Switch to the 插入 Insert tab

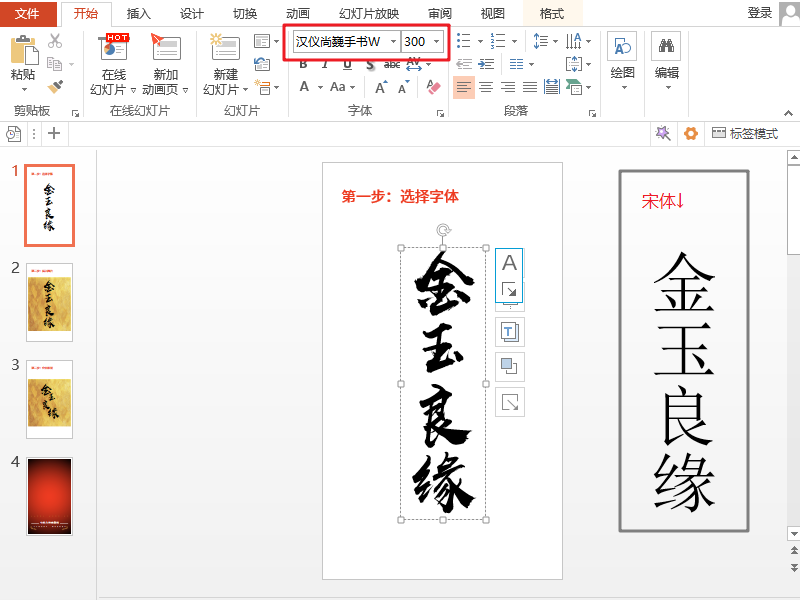click(139, 14)
